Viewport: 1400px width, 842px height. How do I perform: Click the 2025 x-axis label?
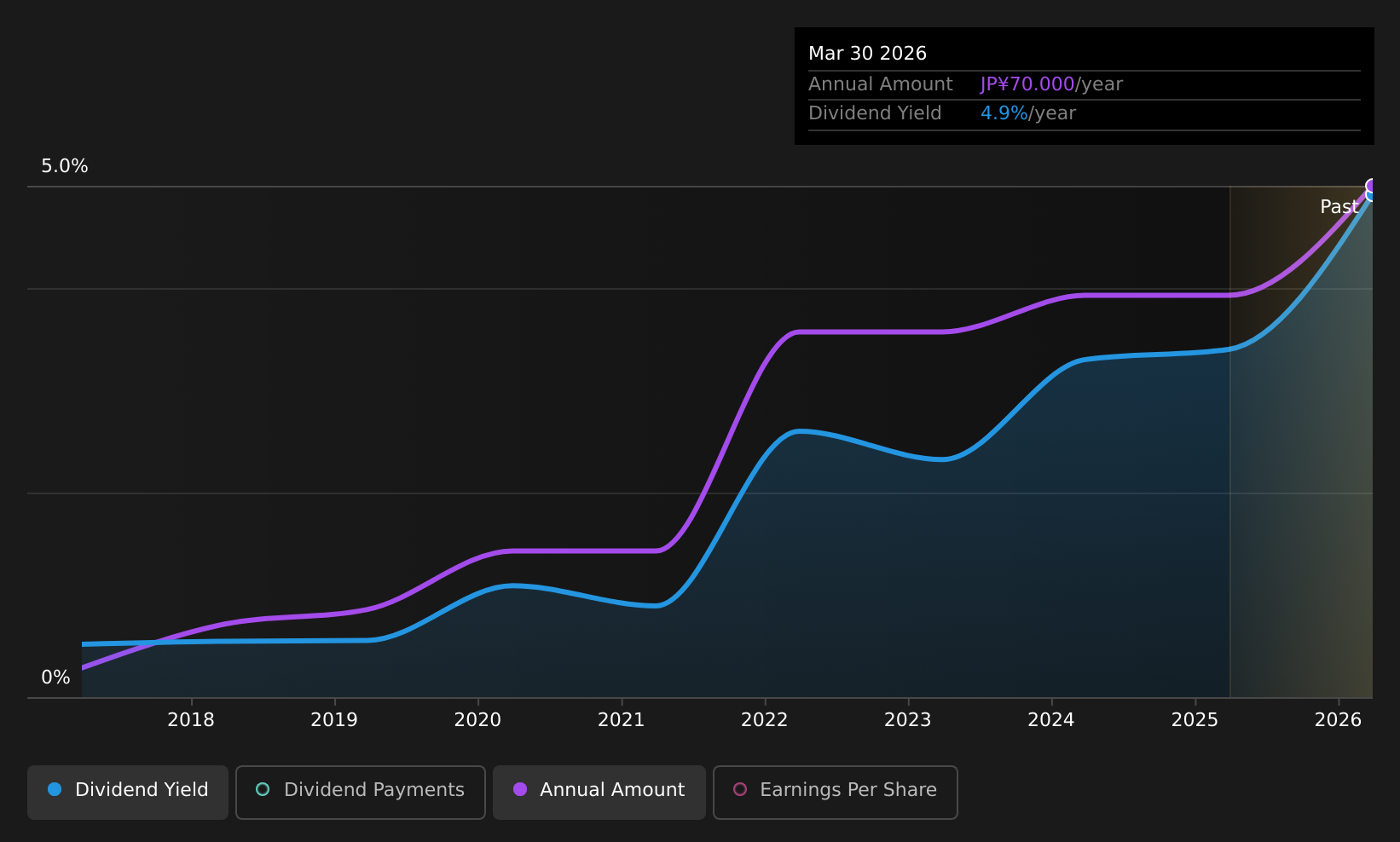point(1195,720)
